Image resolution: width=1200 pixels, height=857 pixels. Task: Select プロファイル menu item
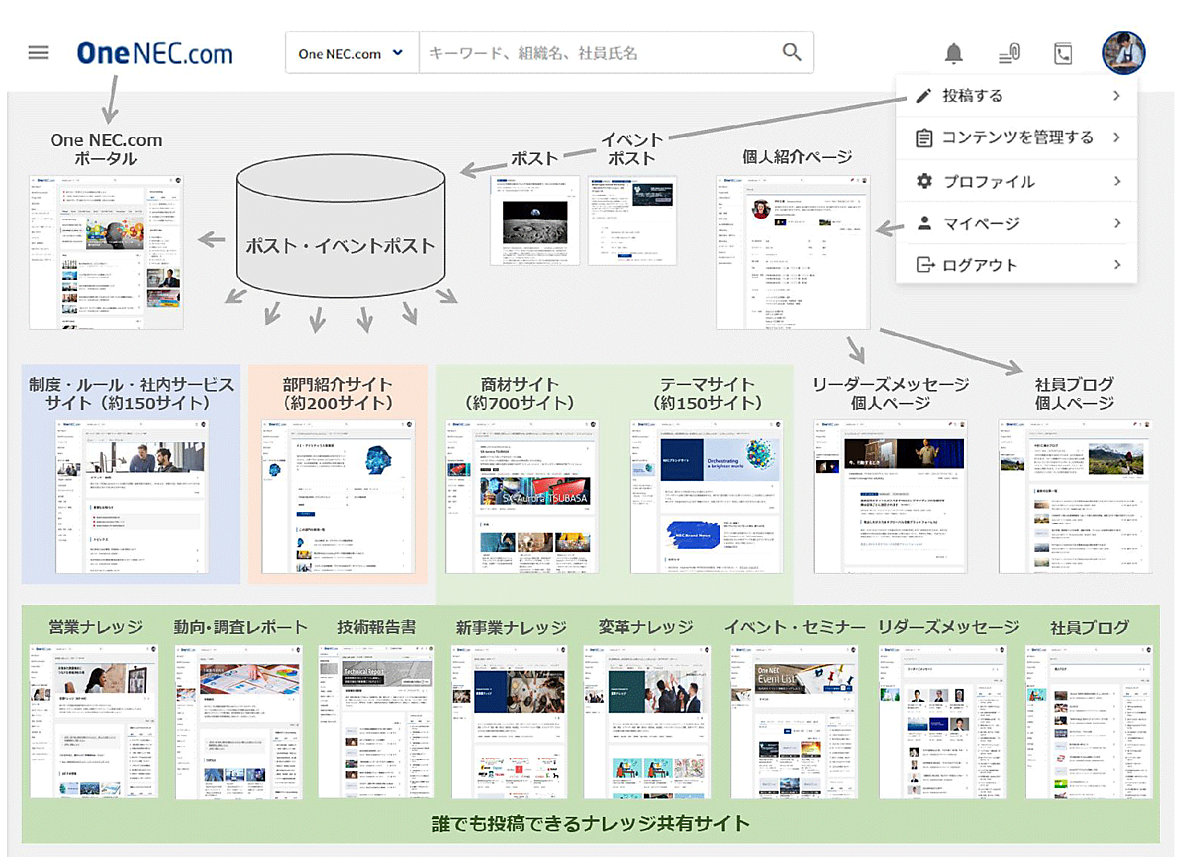pyautogui.click(x=1016, y=181)
